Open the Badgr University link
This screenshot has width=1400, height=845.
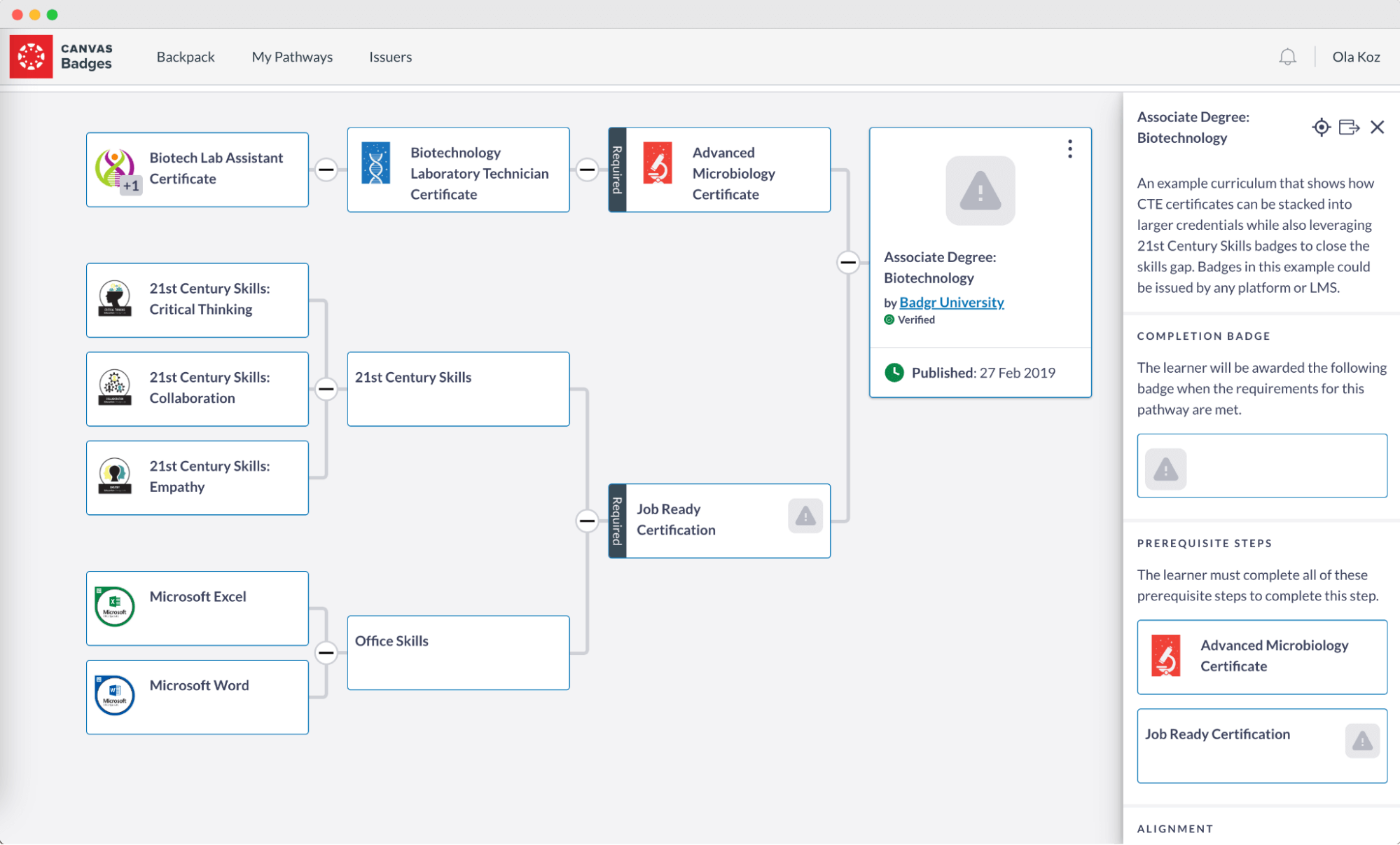(951, 302)
